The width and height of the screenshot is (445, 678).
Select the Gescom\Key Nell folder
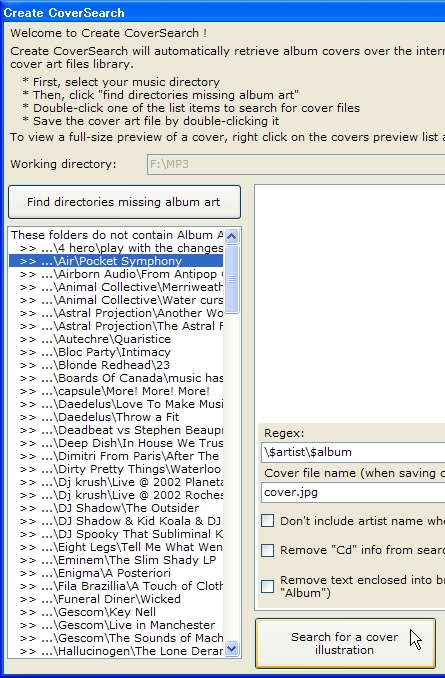(116, 612)
